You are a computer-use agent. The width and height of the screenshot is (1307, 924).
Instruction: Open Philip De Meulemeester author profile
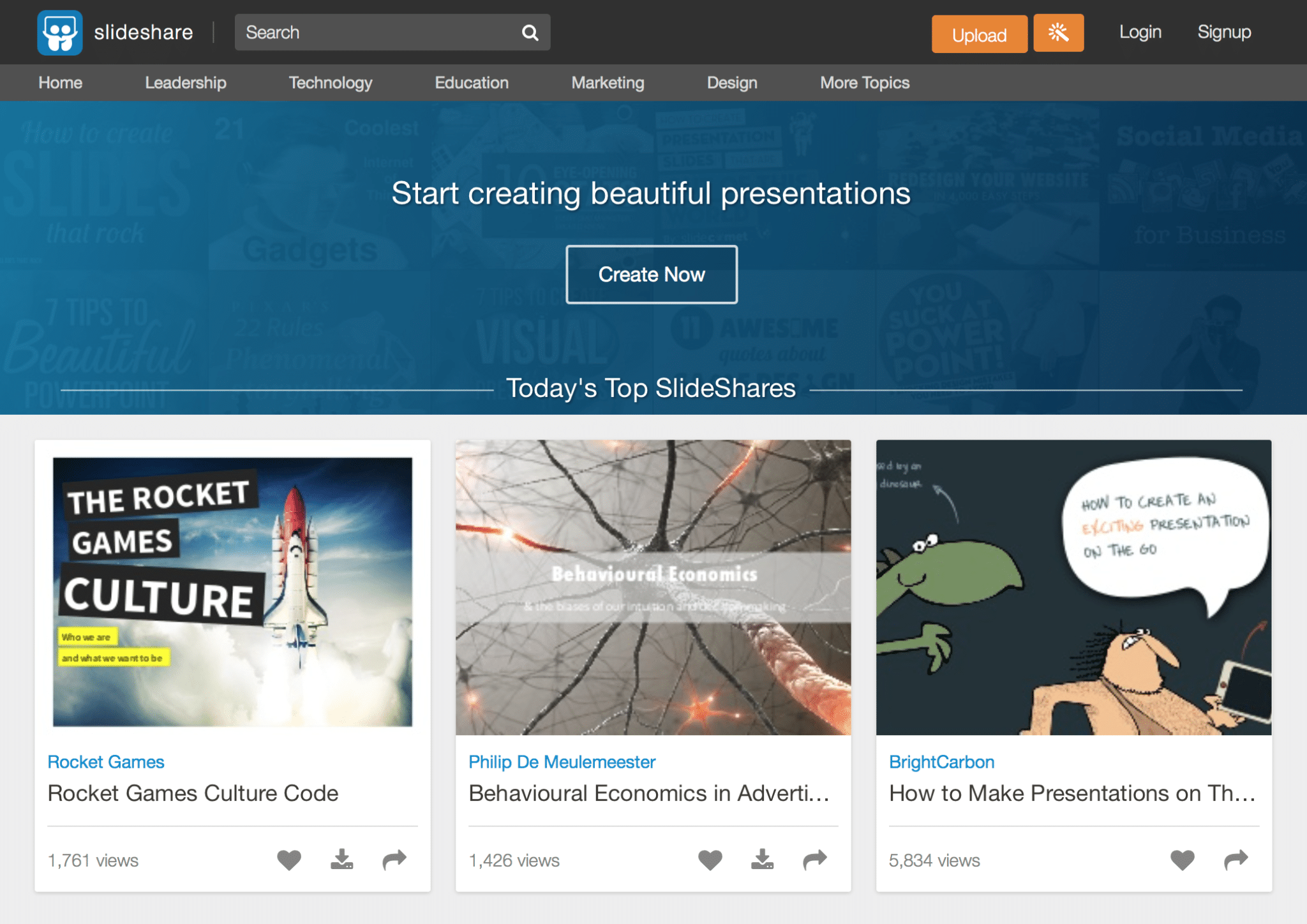pyautogui.click(x=562, y=762)
